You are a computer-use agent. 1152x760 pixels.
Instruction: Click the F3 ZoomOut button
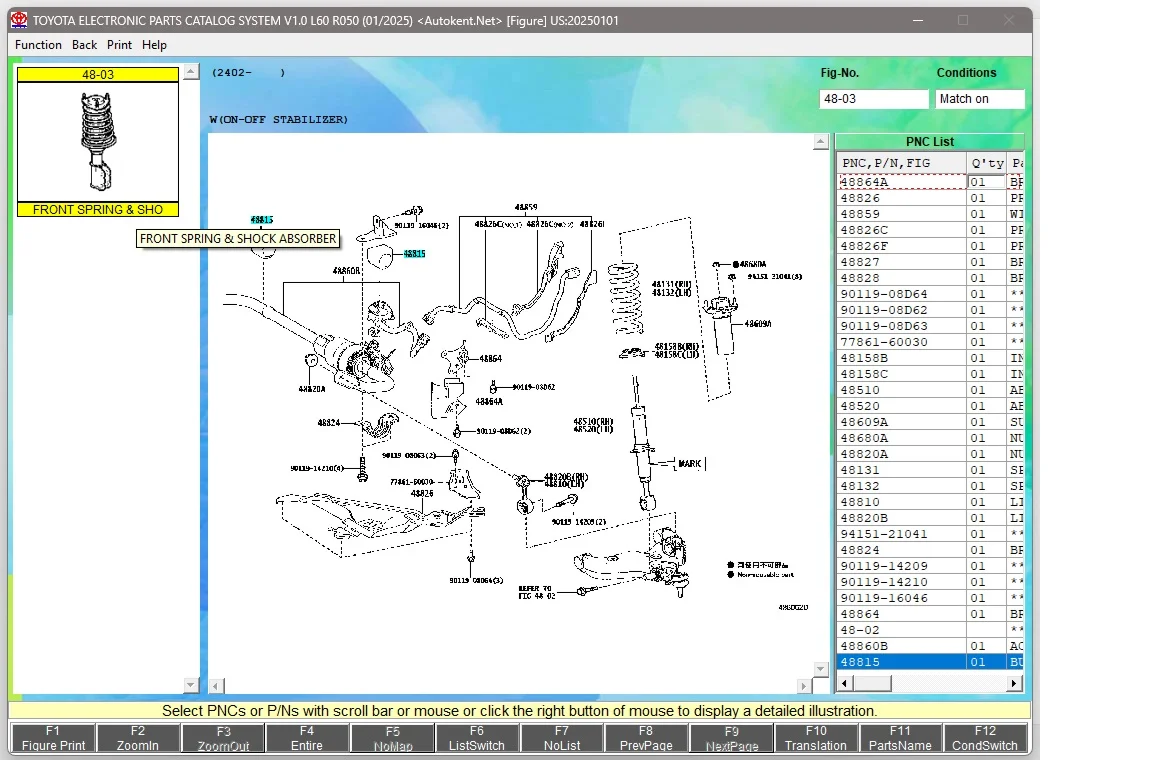(223, 738)
